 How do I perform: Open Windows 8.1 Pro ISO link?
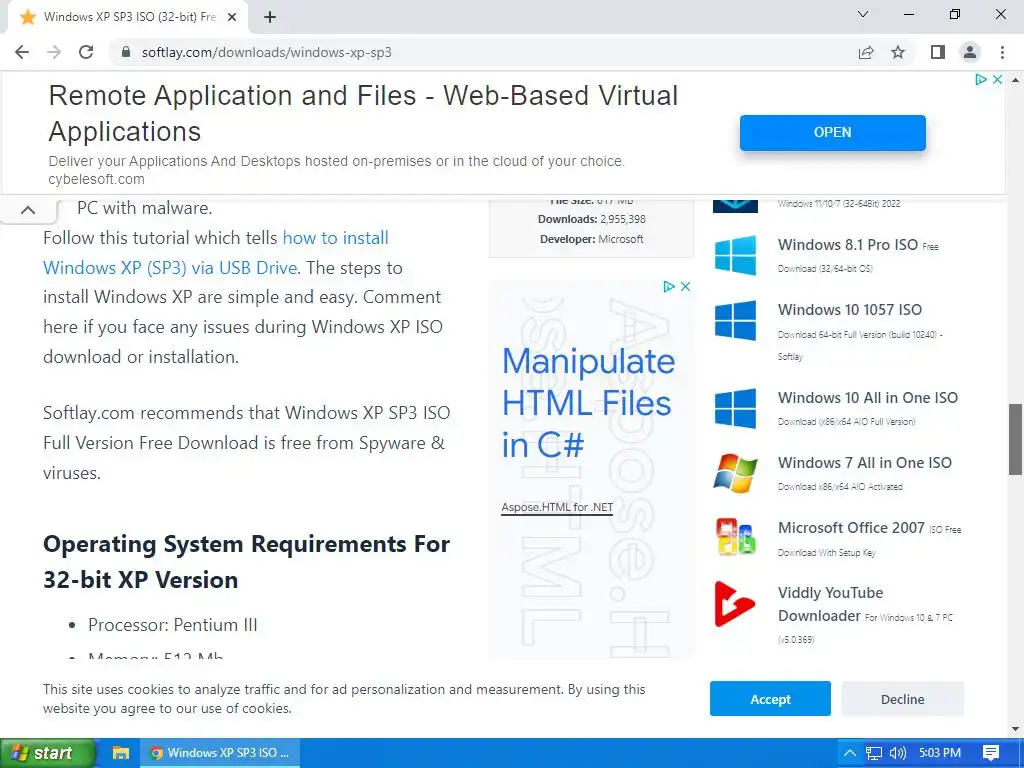click(848, 245)
